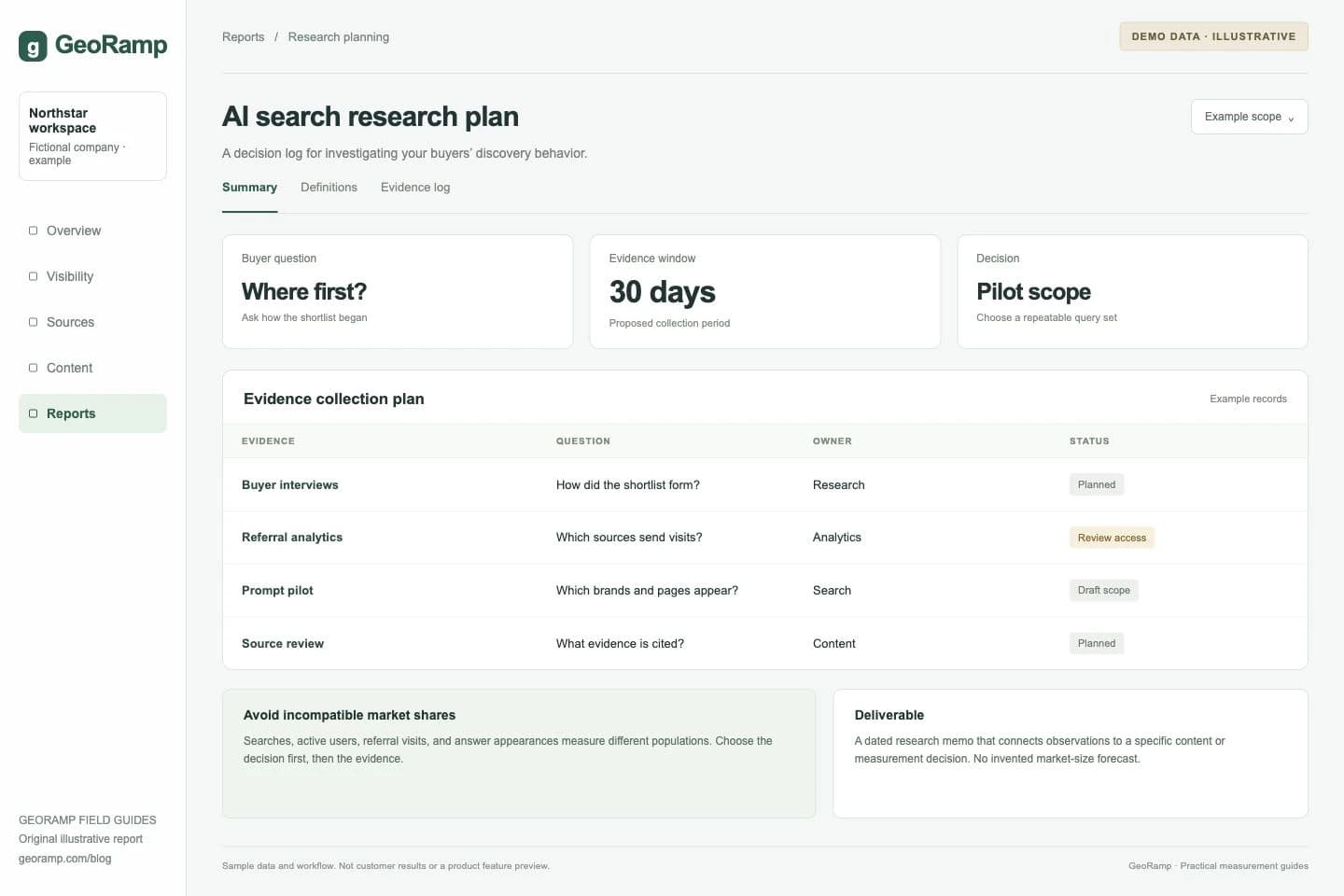Click the Search owner cell

pos(832,591)
